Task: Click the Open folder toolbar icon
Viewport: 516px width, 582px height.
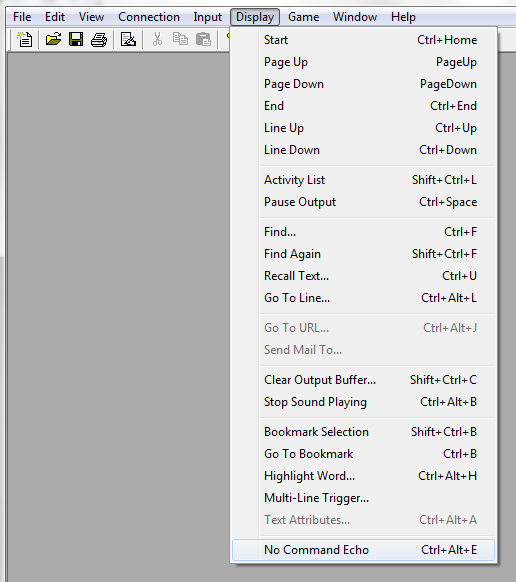Action: [53, 39]
